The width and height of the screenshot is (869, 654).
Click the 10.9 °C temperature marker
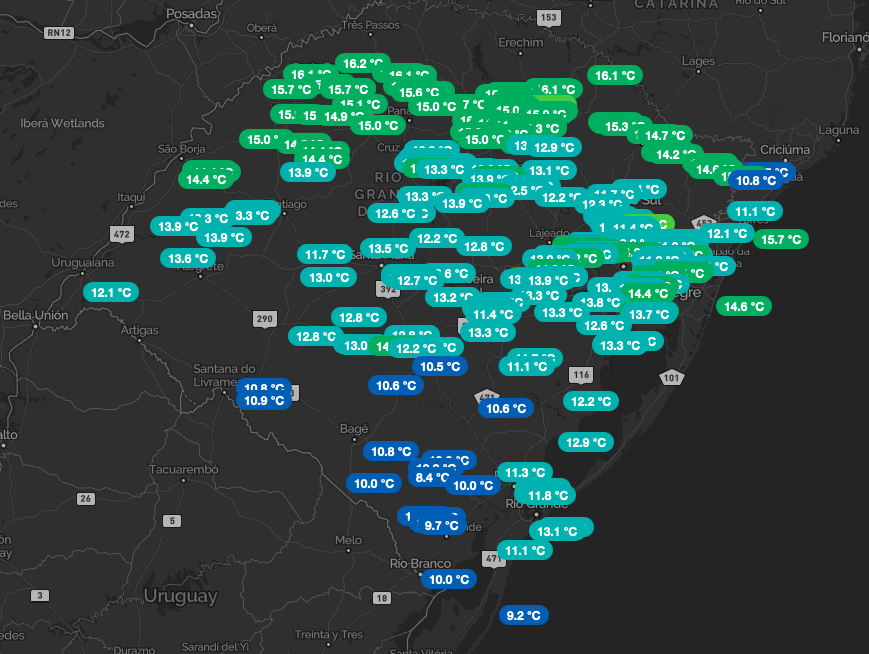(265, 400)
